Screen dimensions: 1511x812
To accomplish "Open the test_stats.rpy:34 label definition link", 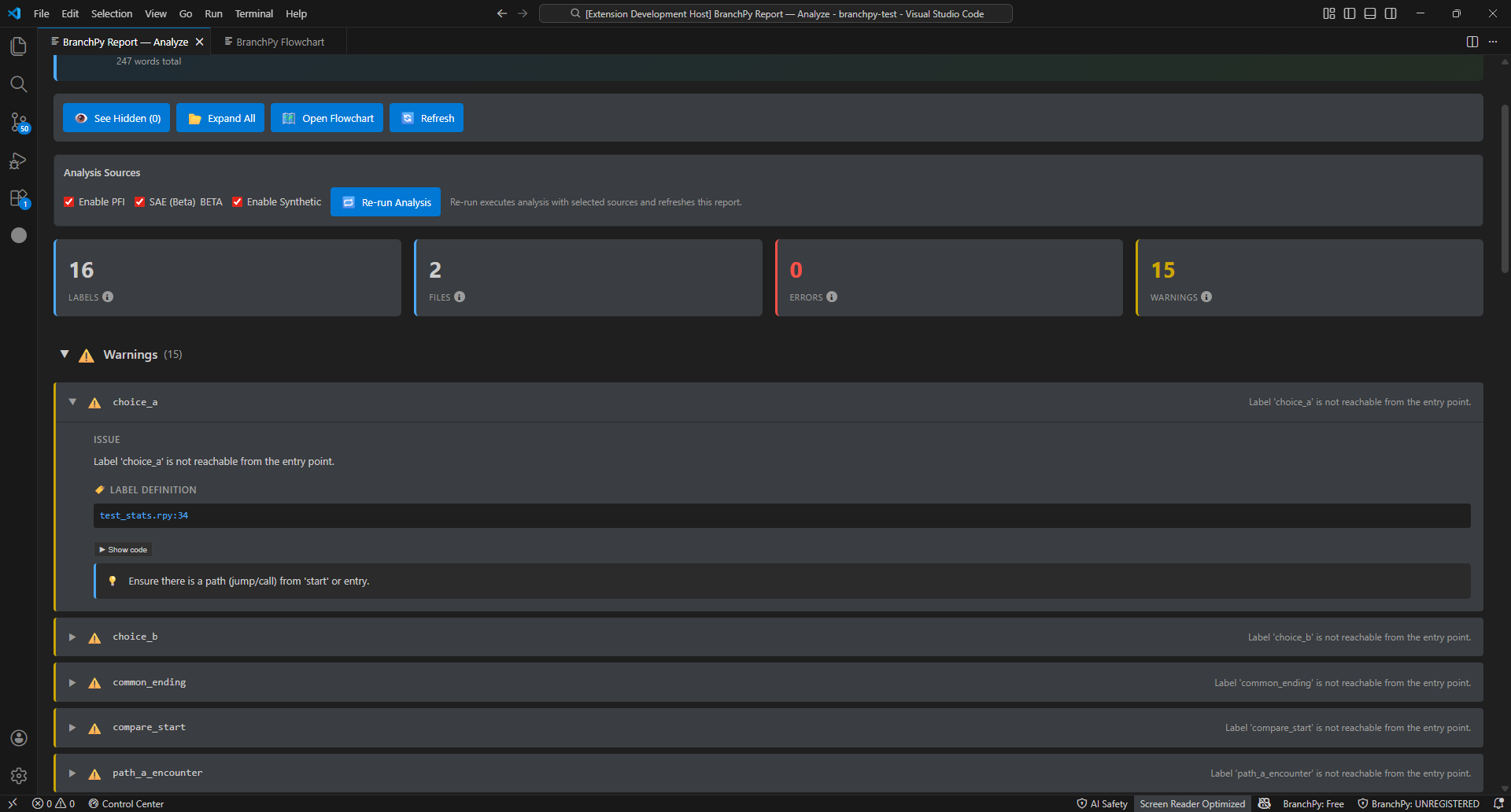I will click(x=144, y=515).
